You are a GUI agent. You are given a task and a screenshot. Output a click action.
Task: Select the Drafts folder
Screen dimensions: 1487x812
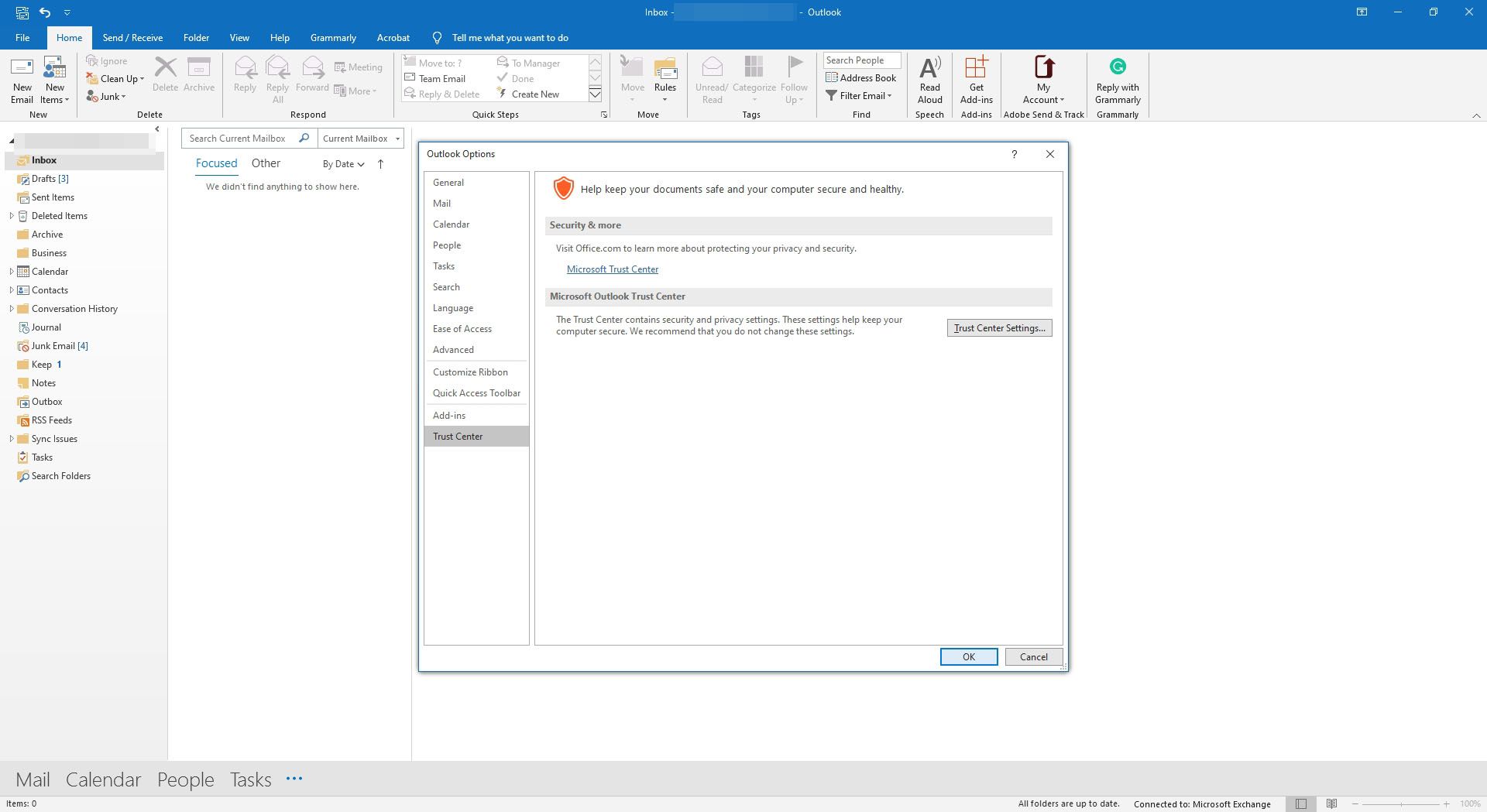(85, 179)
